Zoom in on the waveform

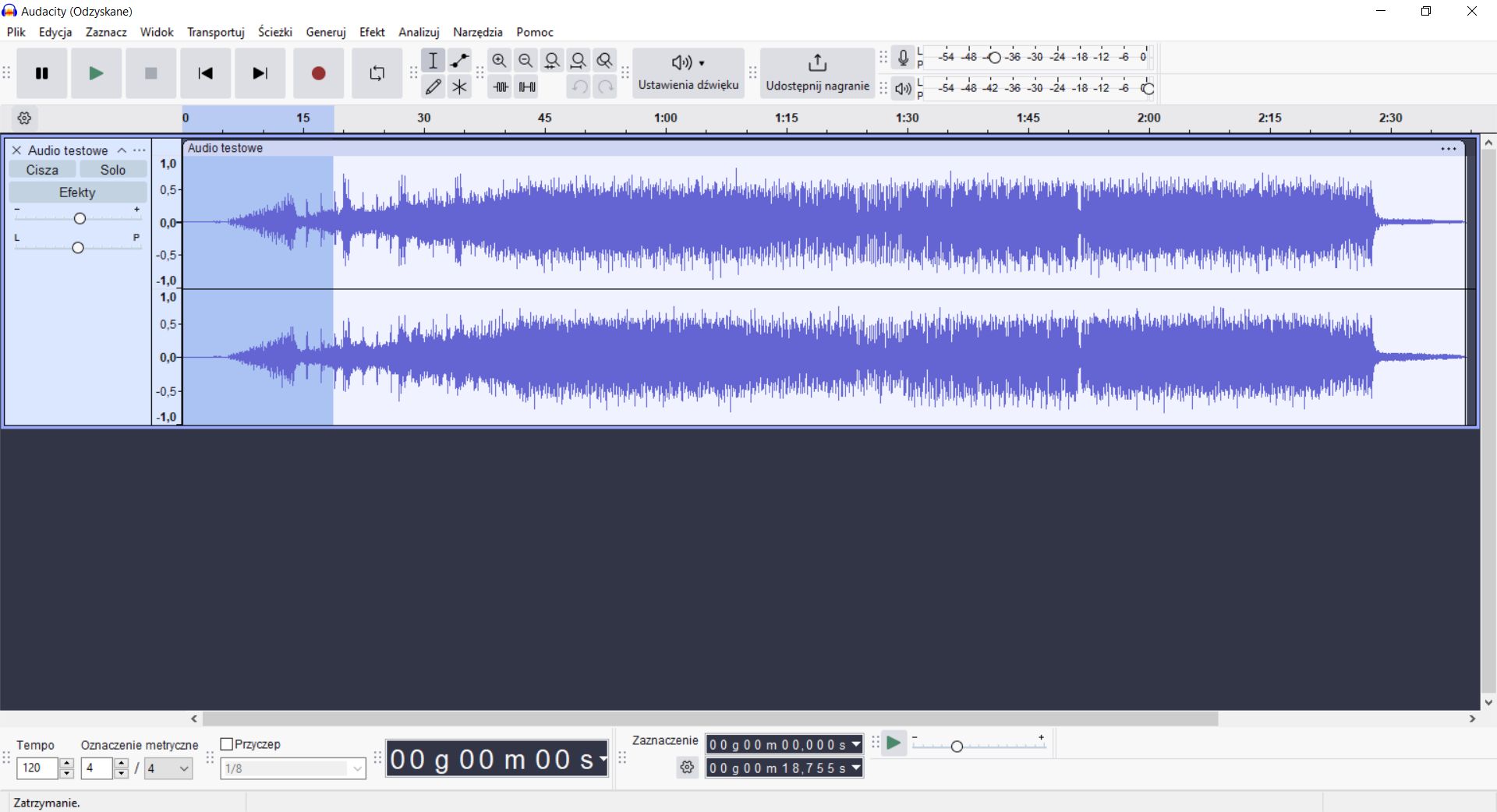click(499, 60)
